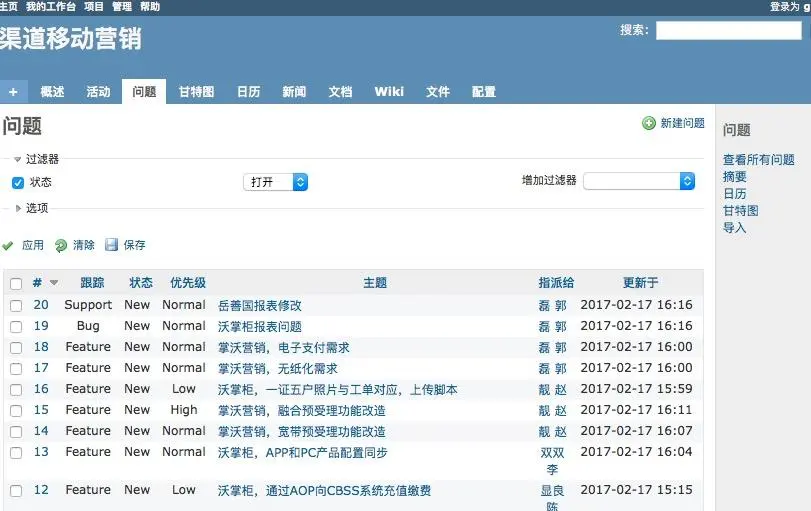Open the 甘特图 tab

click(x=197, y=92)
